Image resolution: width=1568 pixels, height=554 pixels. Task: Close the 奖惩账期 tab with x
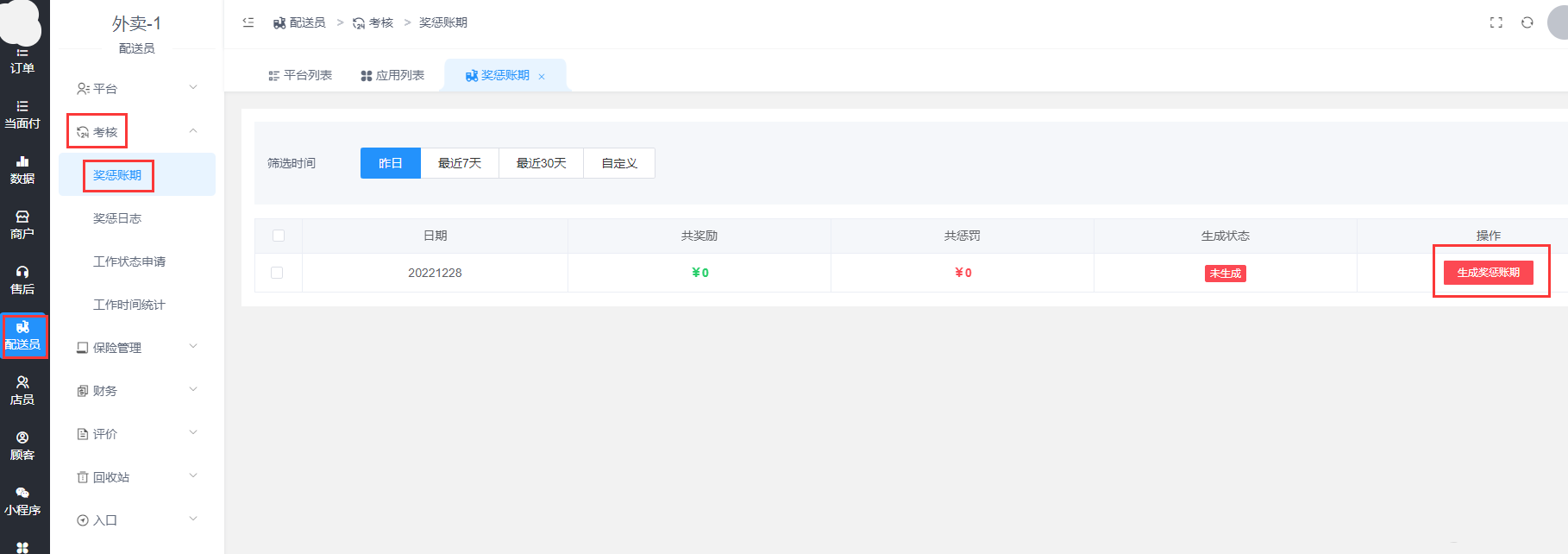[x=542, y=77]
